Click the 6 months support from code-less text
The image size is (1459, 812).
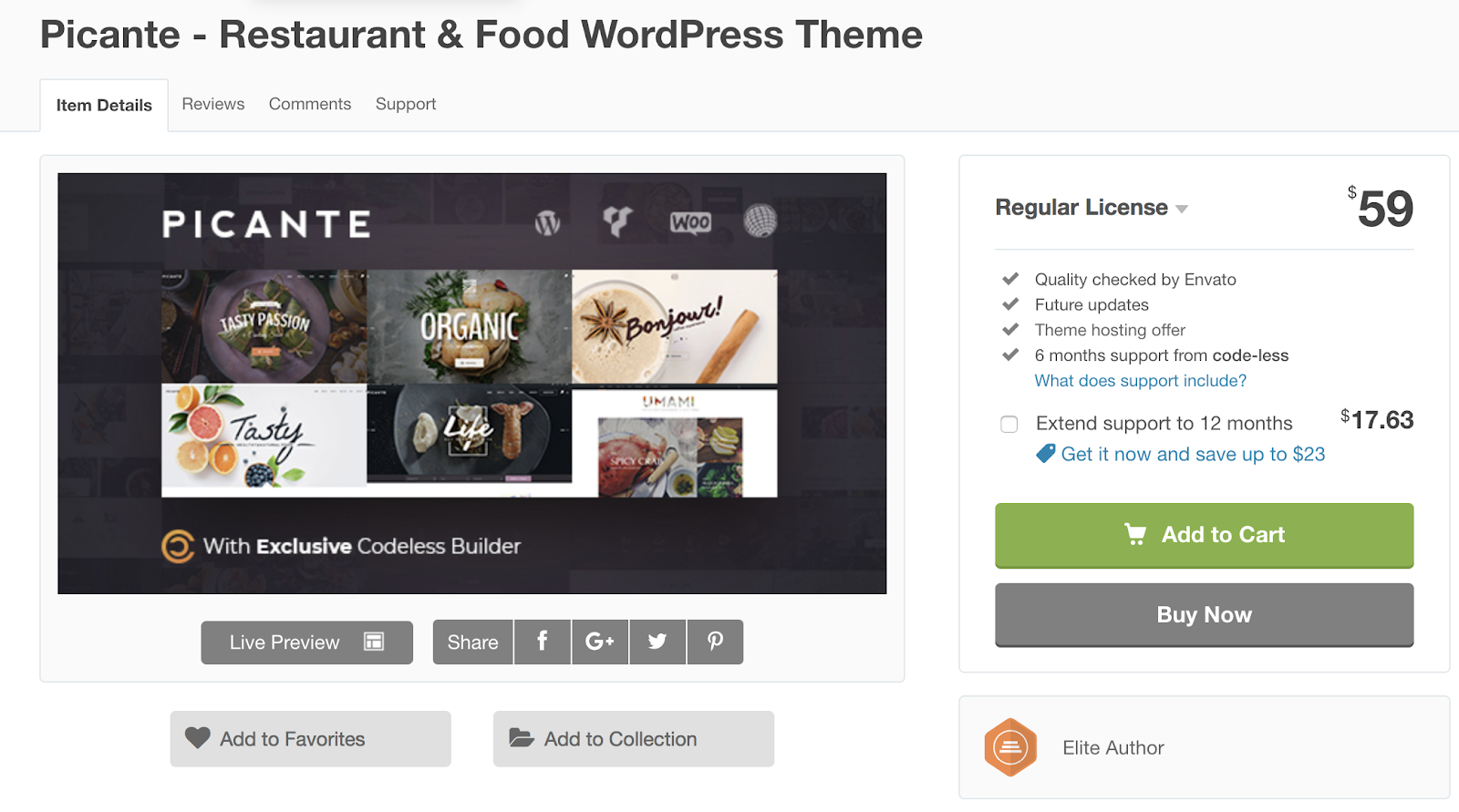pyautogui.click(x=1162, y=355)
